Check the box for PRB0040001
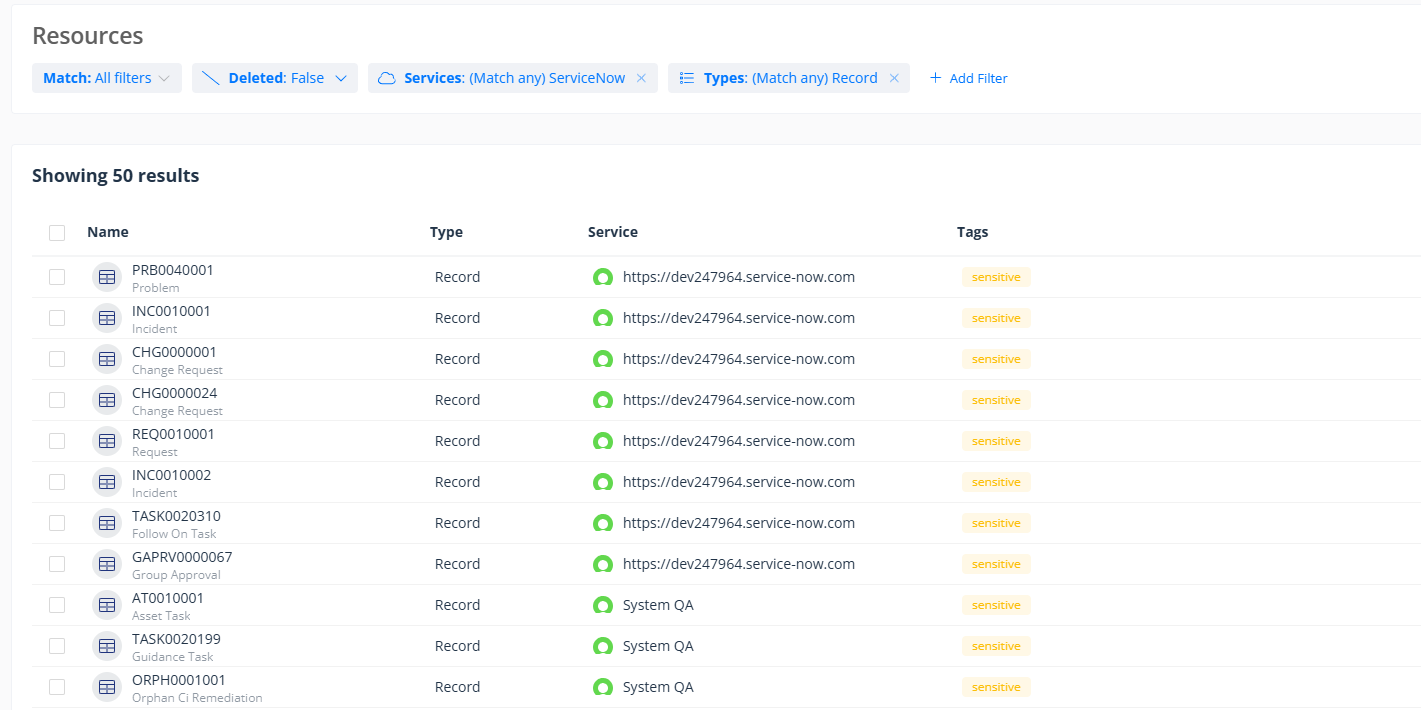This screenshot has height=710, width=1421. tap(57, 277)
